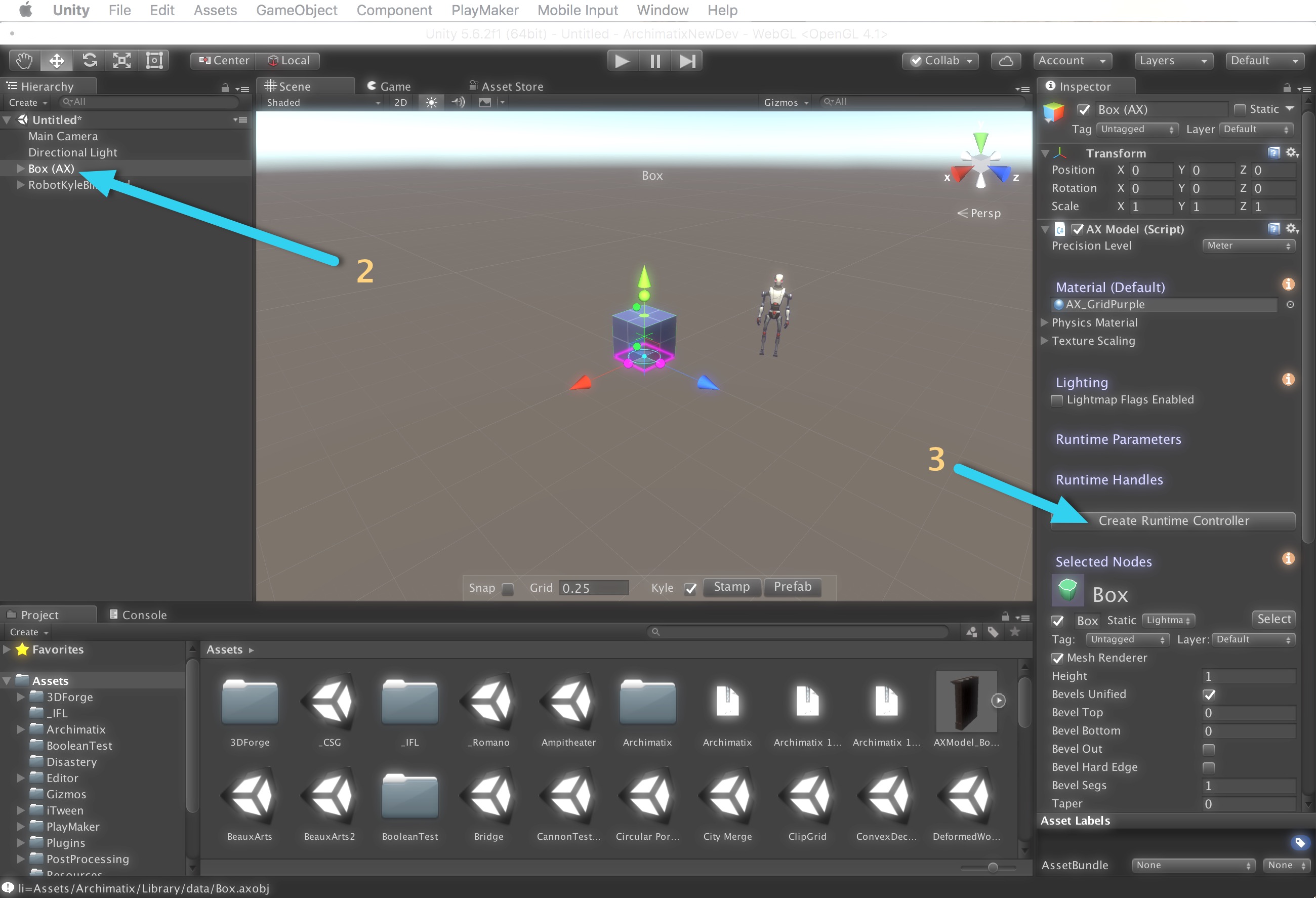
Task: Click Create Runtime Controller button
Action: click(1173, 521)
